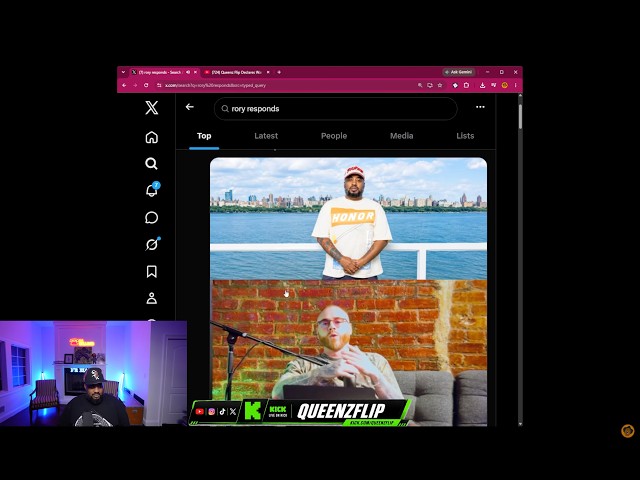The height and width of the screenshot is (480, 640).
Task: Open the Profile person icon
Action: click(151, 298)
